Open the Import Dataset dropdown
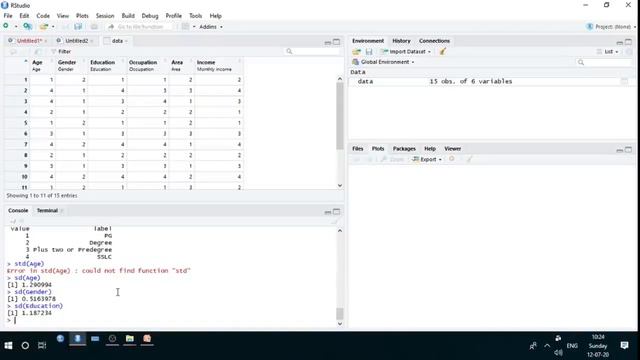This screenshot has width=640, height=360. click(x=405, y=52)
